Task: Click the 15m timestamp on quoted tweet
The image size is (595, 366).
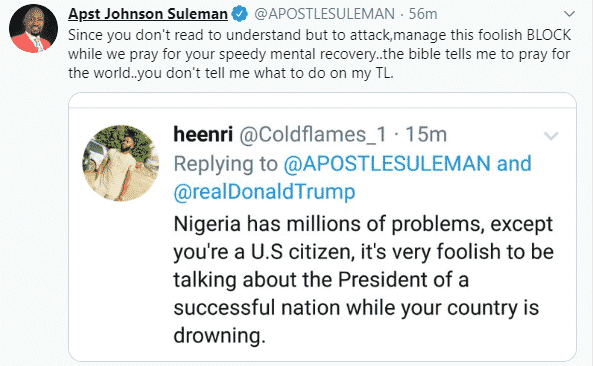Action: 426,135
